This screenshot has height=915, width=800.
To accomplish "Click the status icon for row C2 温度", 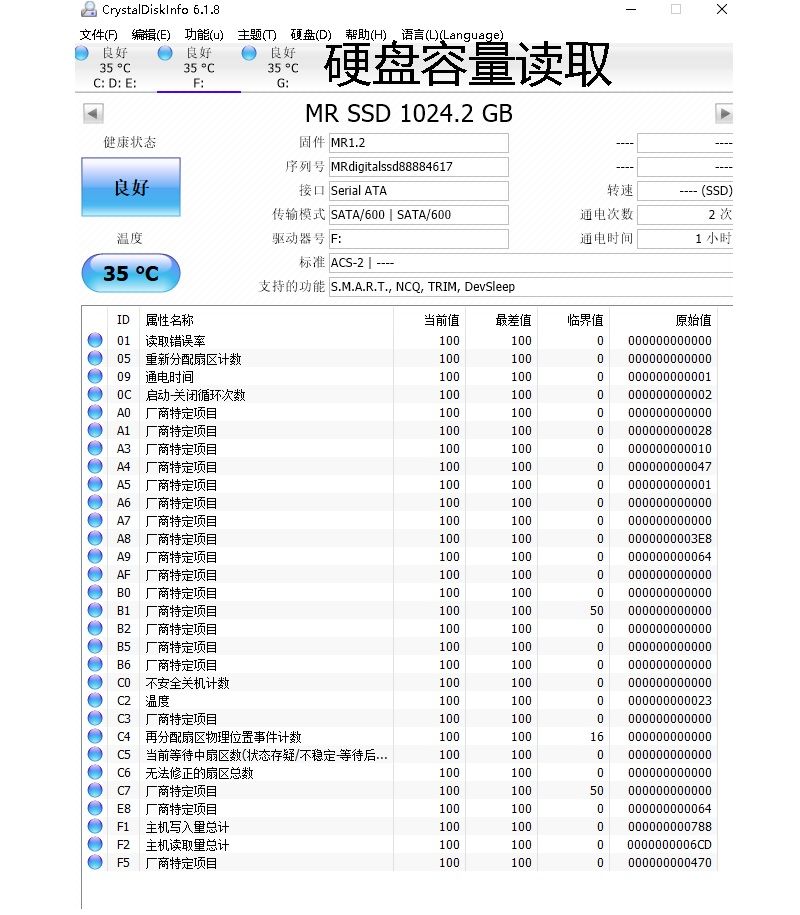I will (x=95, y=700).
